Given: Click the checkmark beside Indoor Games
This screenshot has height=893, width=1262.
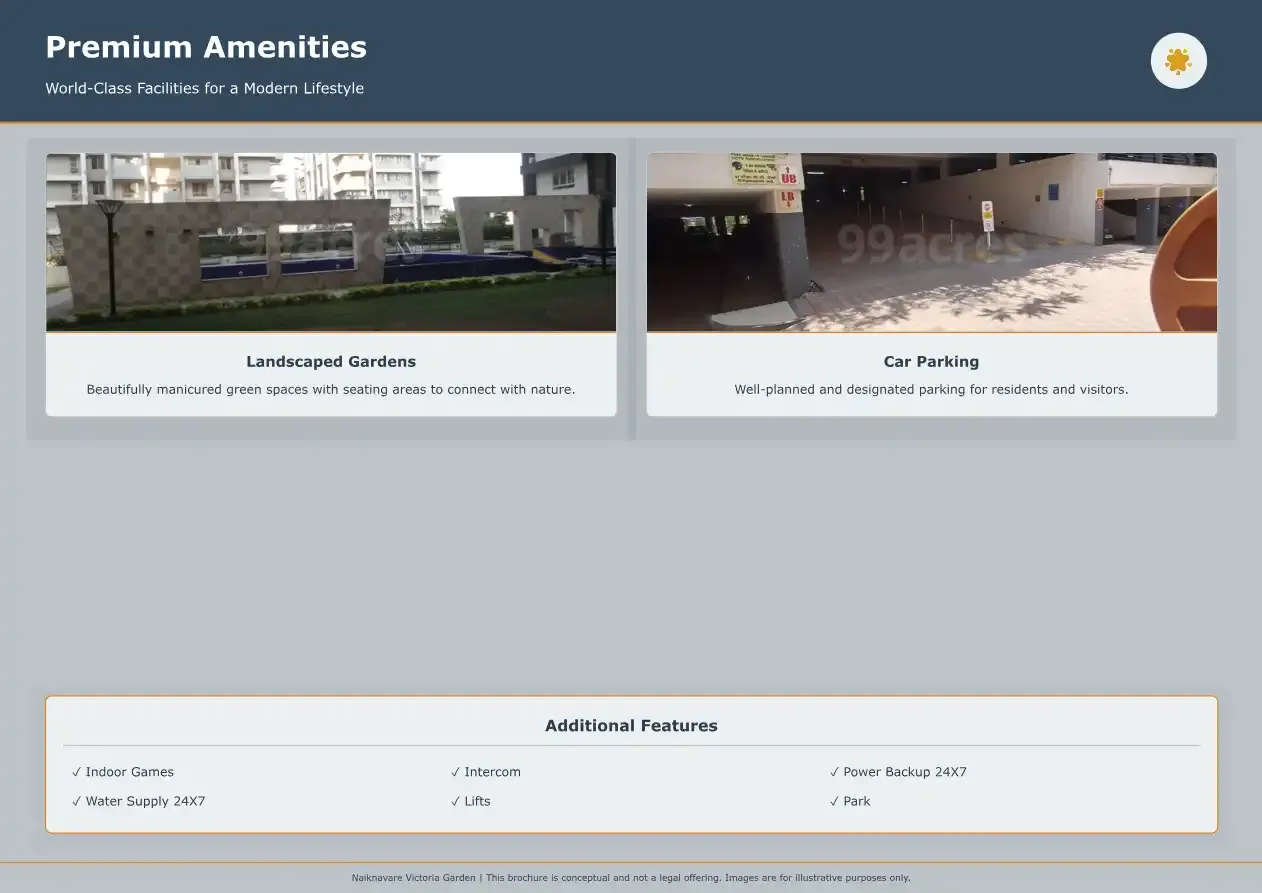Looking at the screenshot, I should coord(76,772).
